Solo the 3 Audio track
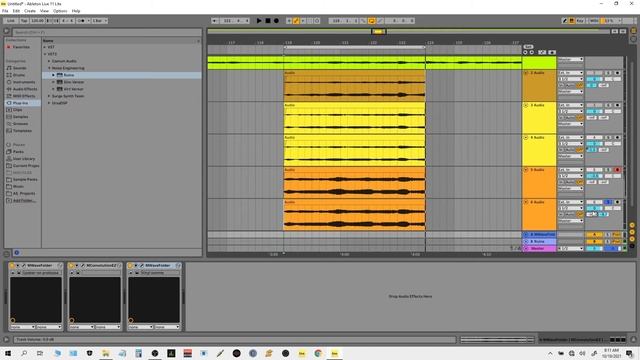 (x=608, y=105)
